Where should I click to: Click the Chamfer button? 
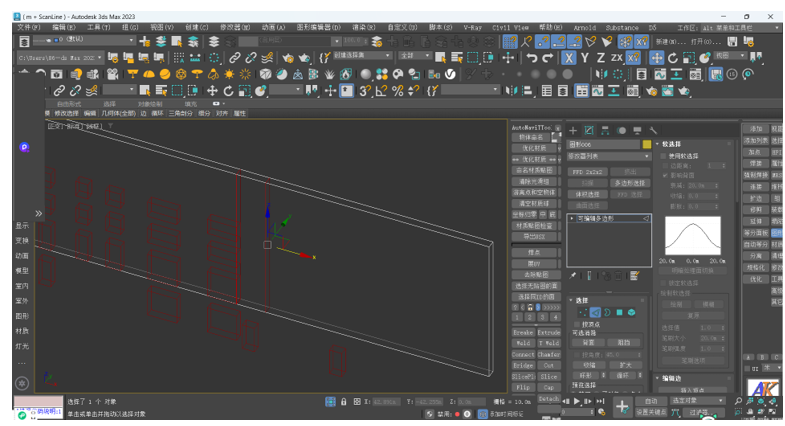tap(549, 354)
